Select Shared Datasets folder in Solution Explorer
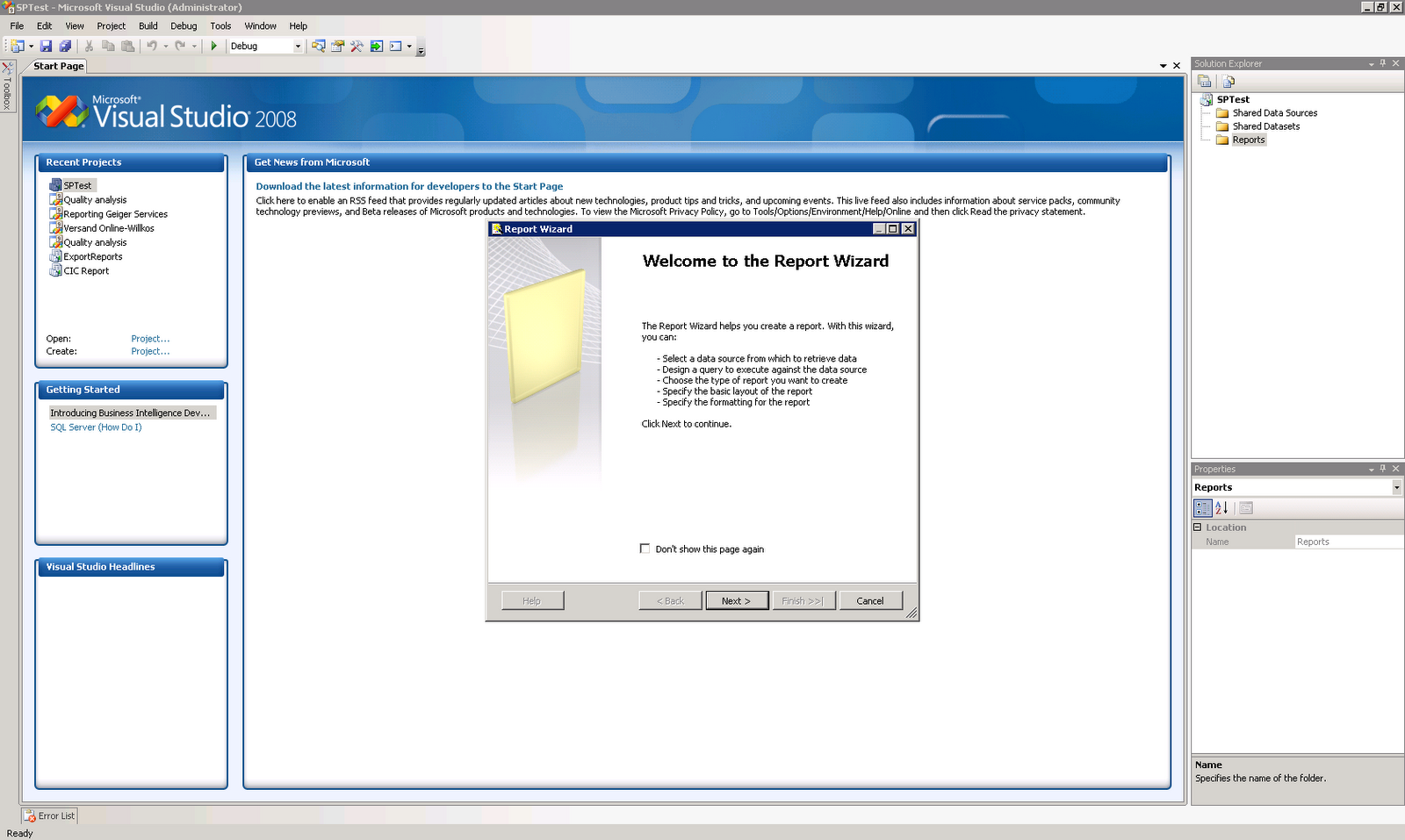The width and height of the screenshot is (1405, 840). 1265,126
